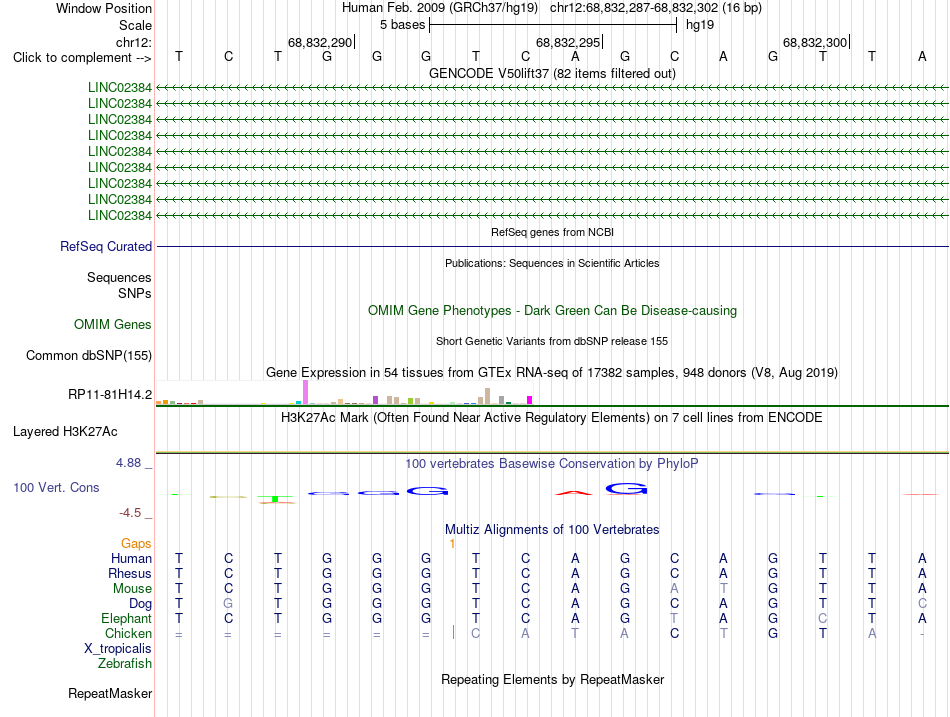Screen dimensions: 950x717
Task: Click the Scale track label
Action: click(135, 25)
